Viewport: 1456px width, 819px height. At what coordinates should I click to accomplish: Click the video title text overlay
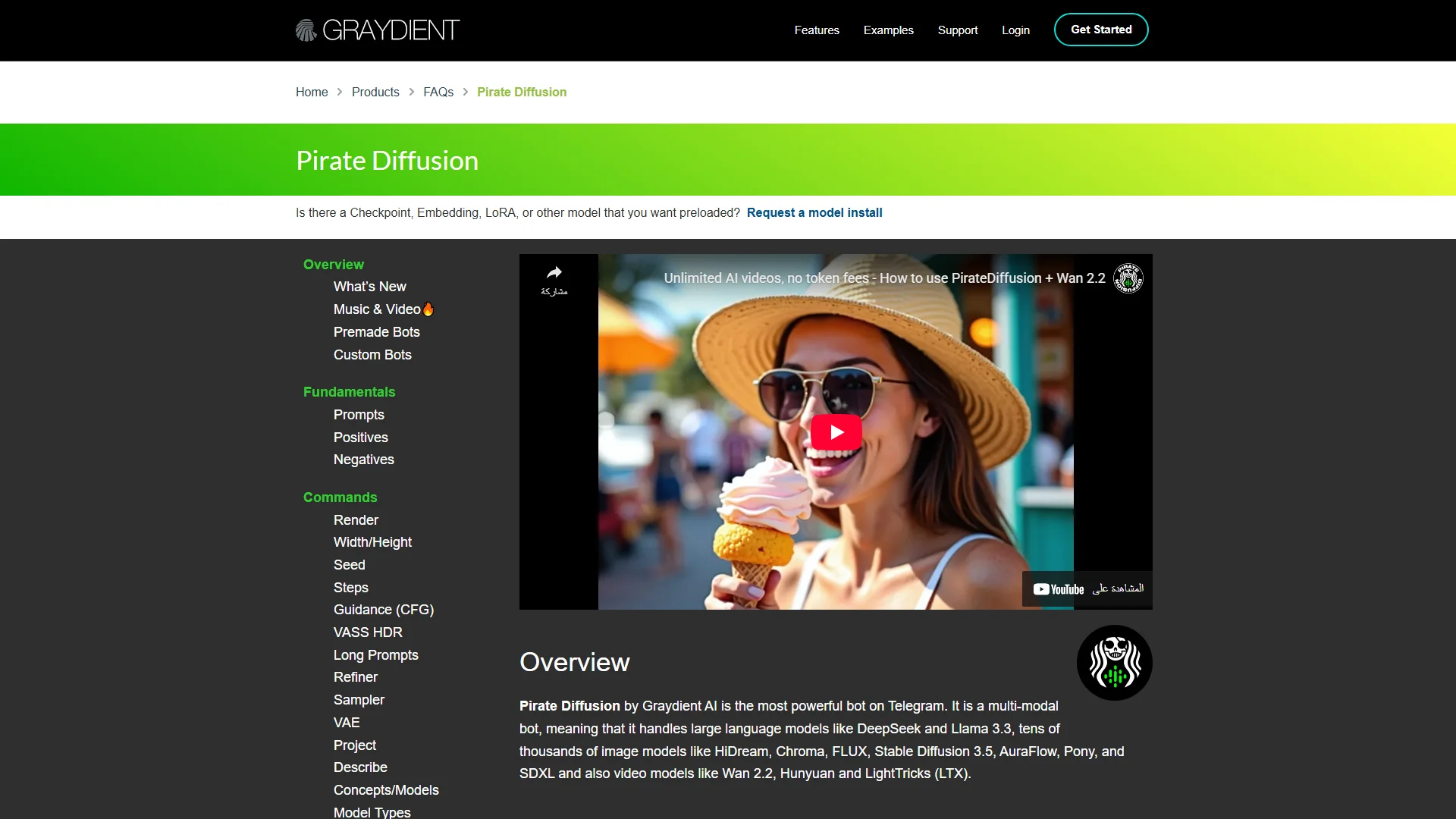tap(884, 278)
